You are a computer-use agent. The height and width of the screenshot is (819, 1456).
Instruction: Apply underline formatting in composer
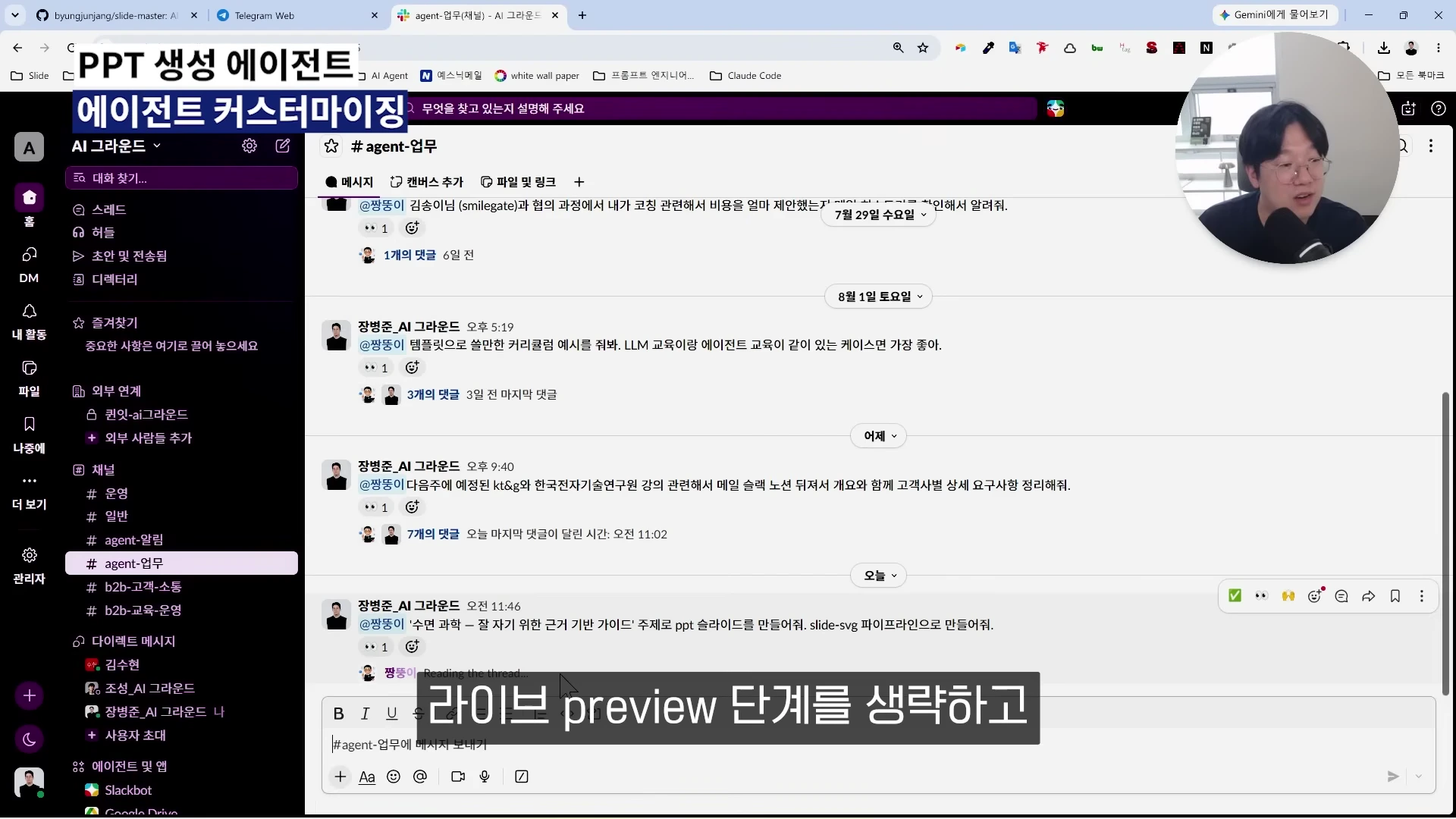[391, 713]
